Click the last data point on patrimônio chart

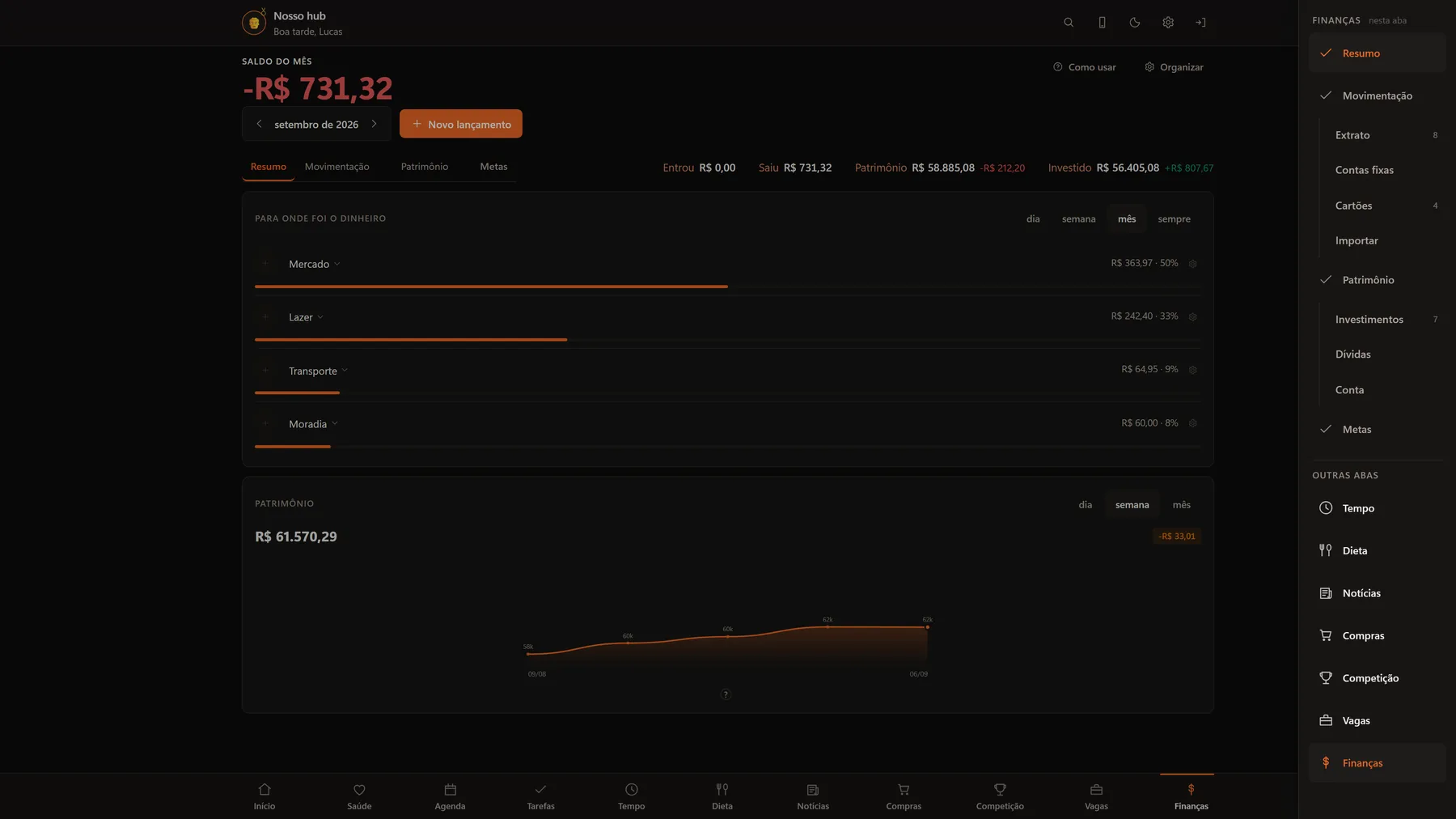927,627
